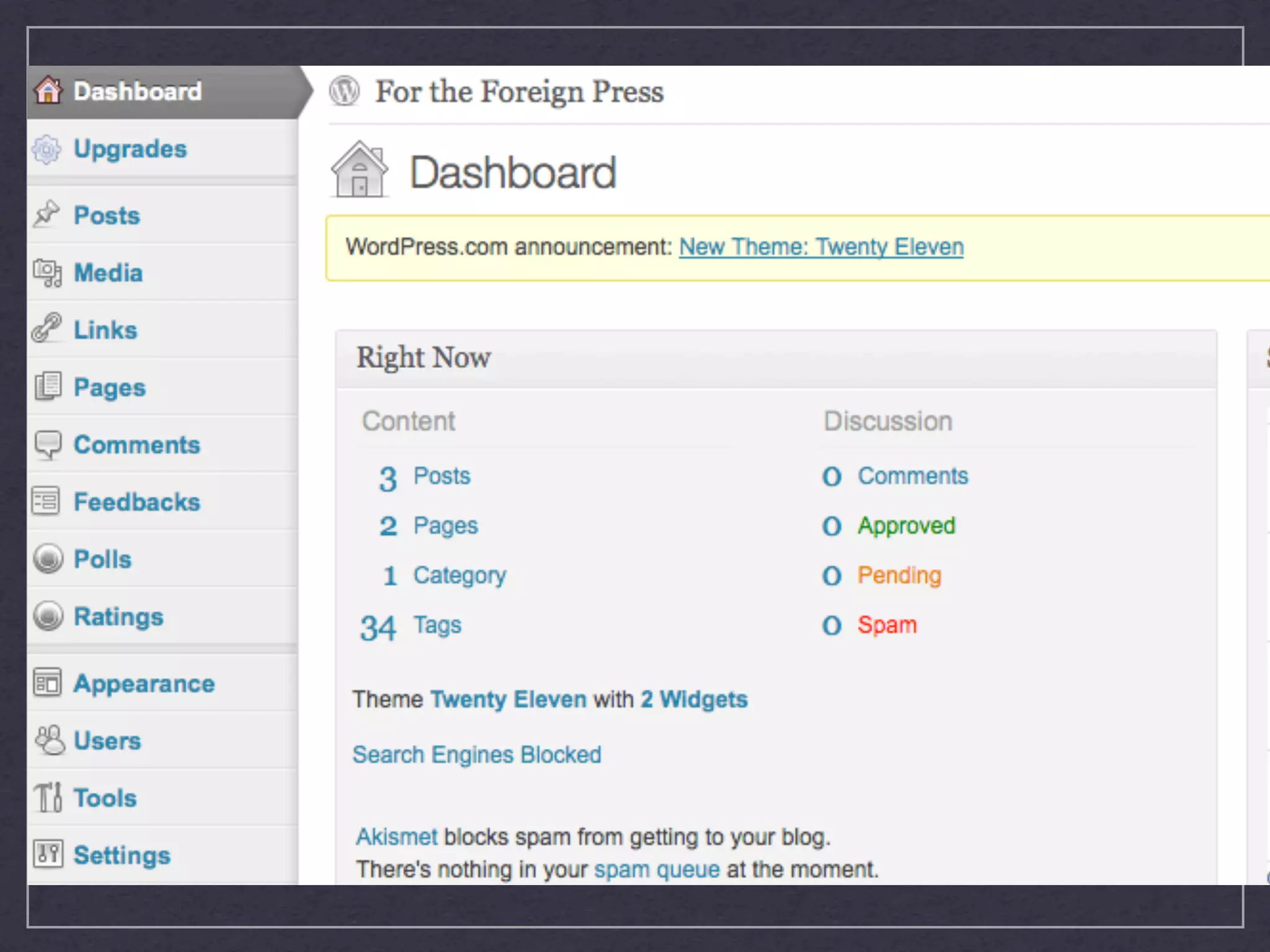Click the Upgrades gear icon
This screenshot has height=952, width=1270.
[47, 149]
